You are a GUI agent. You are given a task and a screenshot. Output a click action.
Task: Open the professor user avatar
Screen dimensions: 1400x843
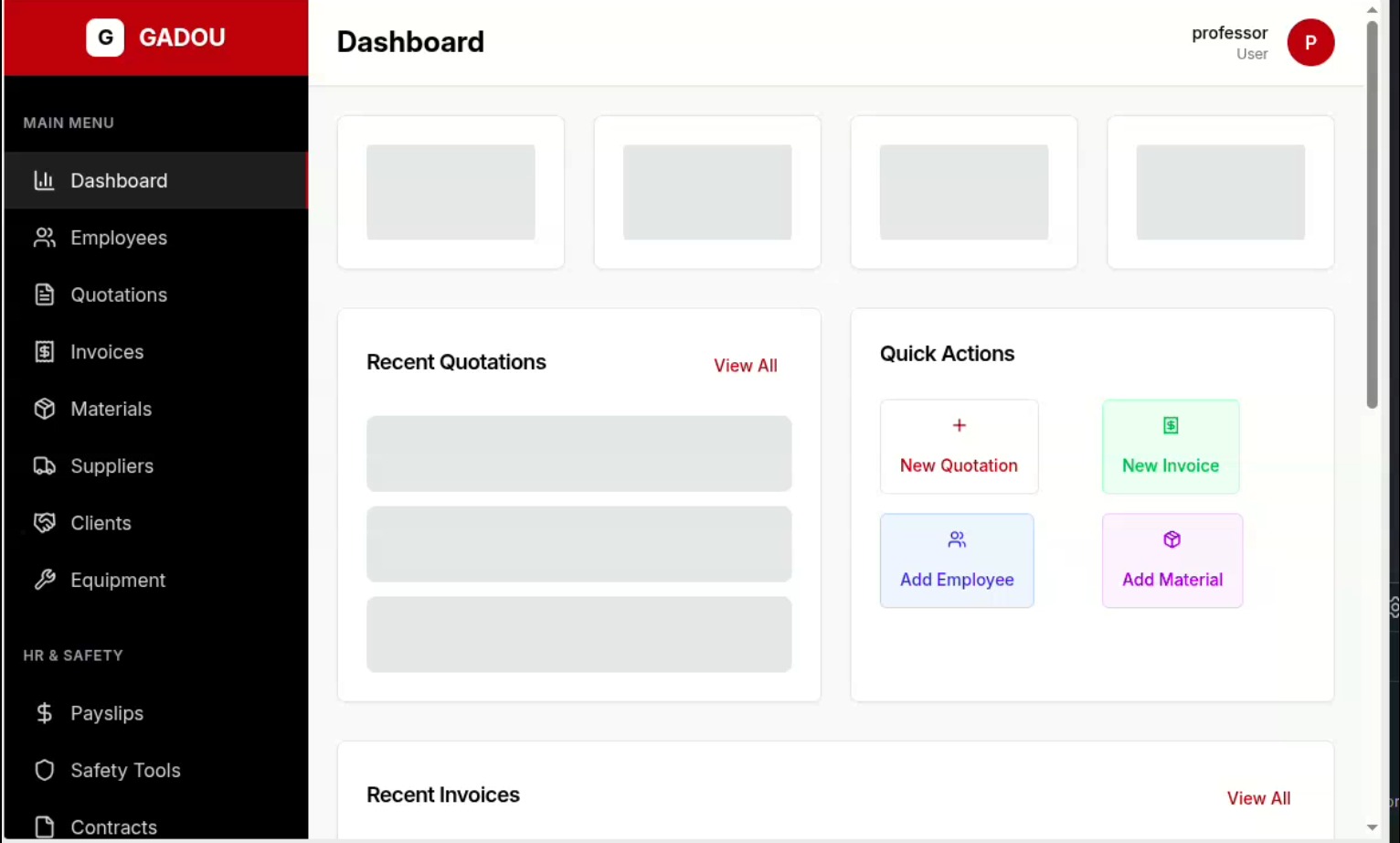coord(1311,42)
